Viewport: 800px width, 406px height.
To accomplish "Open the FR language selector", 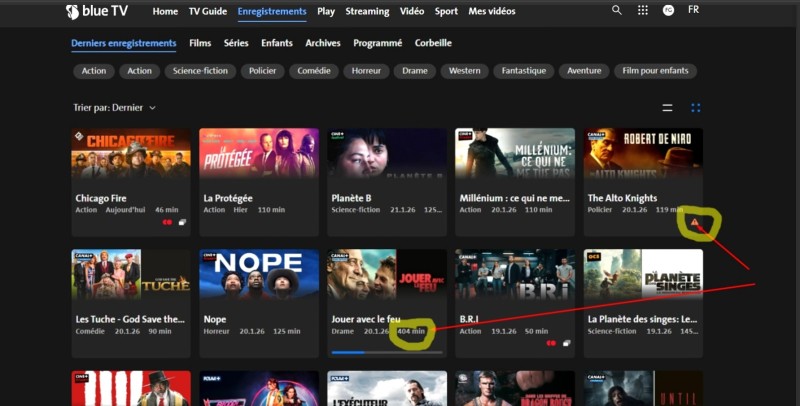I will tap(694, 10).
